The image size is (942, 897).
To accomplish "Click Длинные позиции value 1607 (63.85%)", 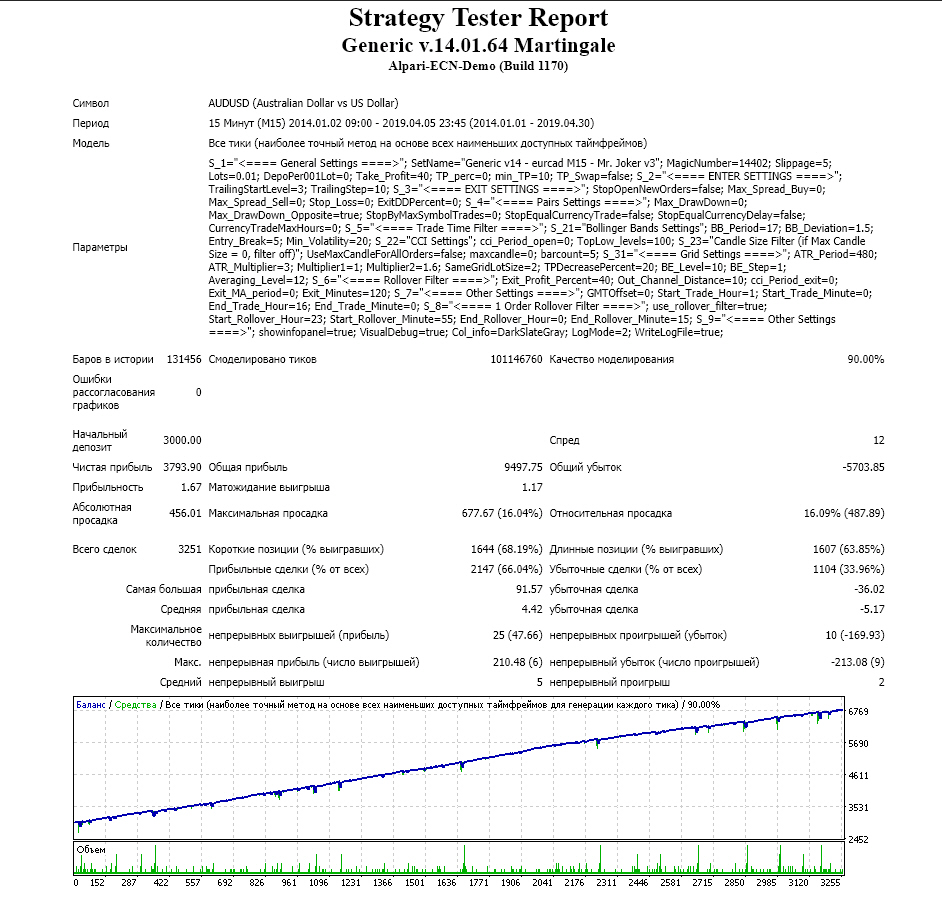I will [x=848, y=549].
